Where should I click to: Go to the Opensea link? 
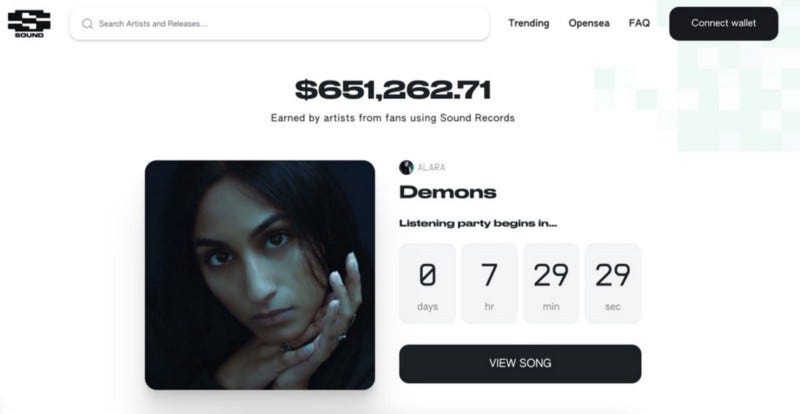tap(589, 23)
